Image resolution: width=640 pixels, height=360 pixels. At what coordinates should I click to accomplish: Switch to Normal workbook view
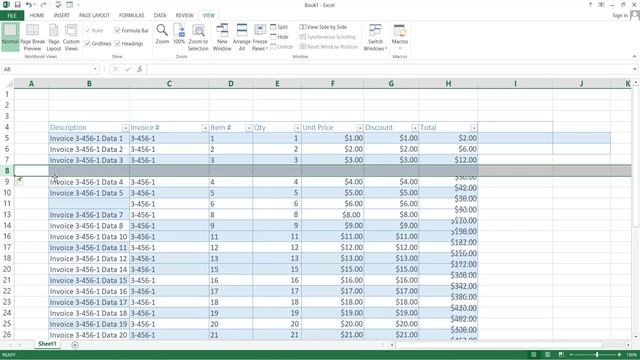pyautogui.click(x=10, y=37)
